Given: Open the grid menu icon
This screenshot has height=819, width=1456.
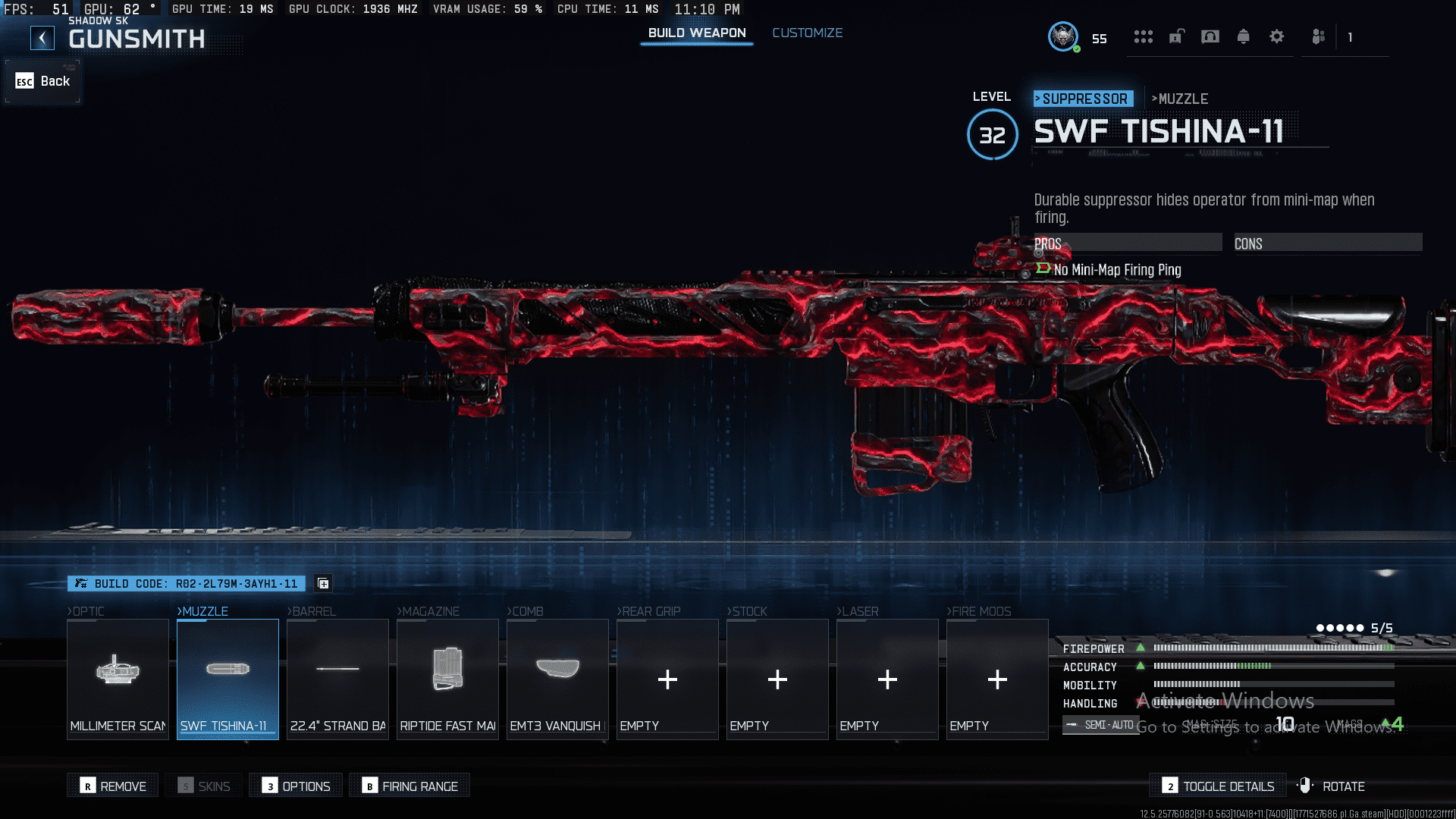Looking at the screenshot, I should pyautogui.click(x=1143, y=36).
